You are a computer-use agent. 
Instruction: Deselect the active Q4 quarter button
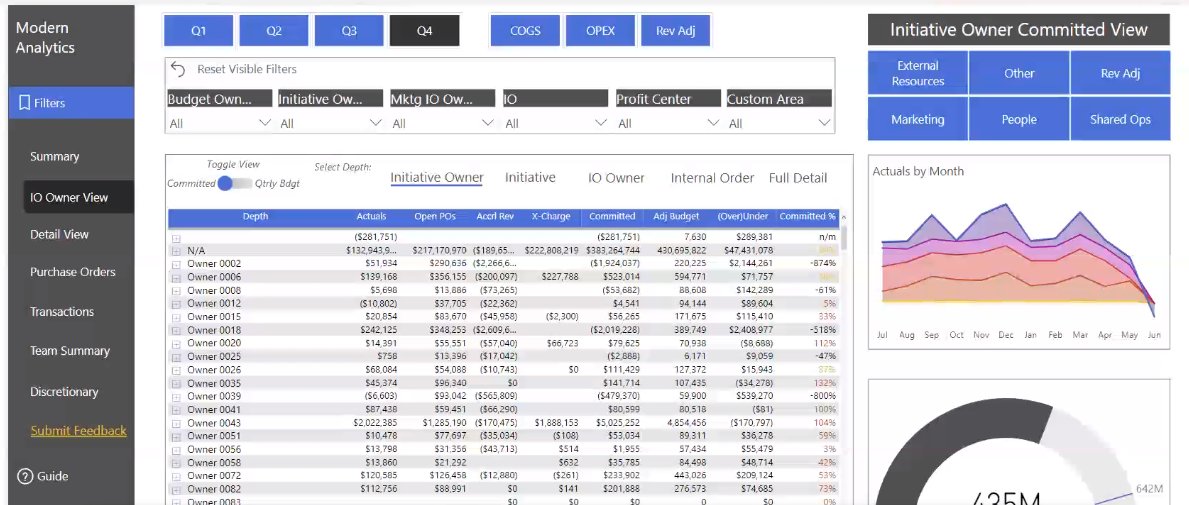point(424,31)
